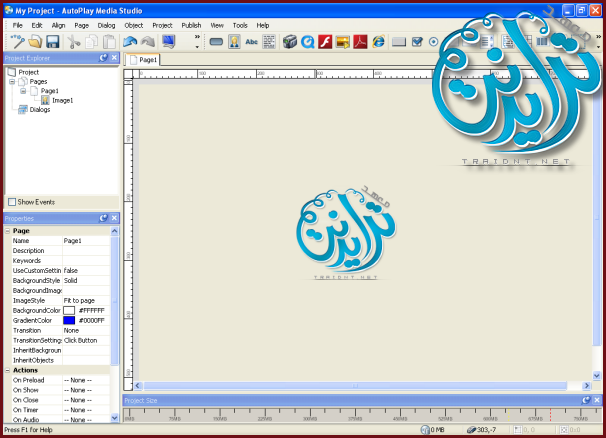The height and width of the screenshot is (438, 606).
Task: Add a Flash object
Action: pyautogui.click(x=325, y=41)
